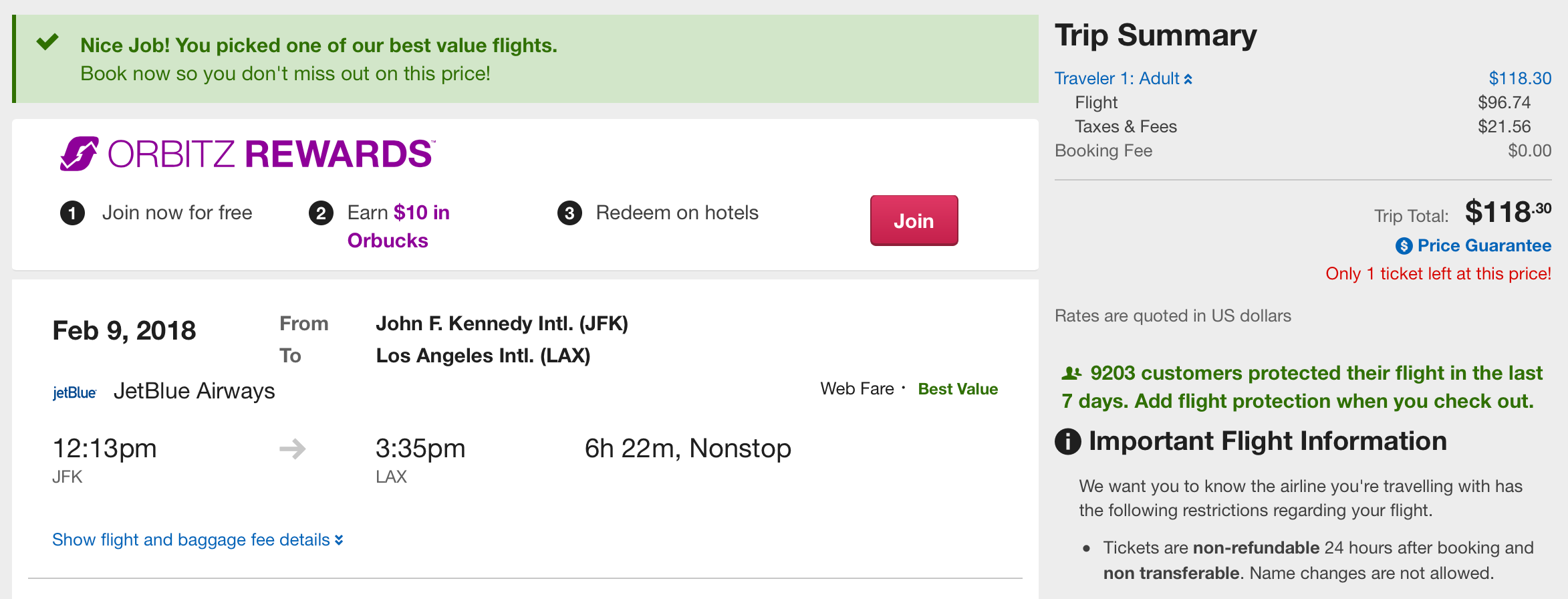Click the ORBITZ REWARDS wordmark text
Viewport: 1568px width, 599px height.
[271, 154]
